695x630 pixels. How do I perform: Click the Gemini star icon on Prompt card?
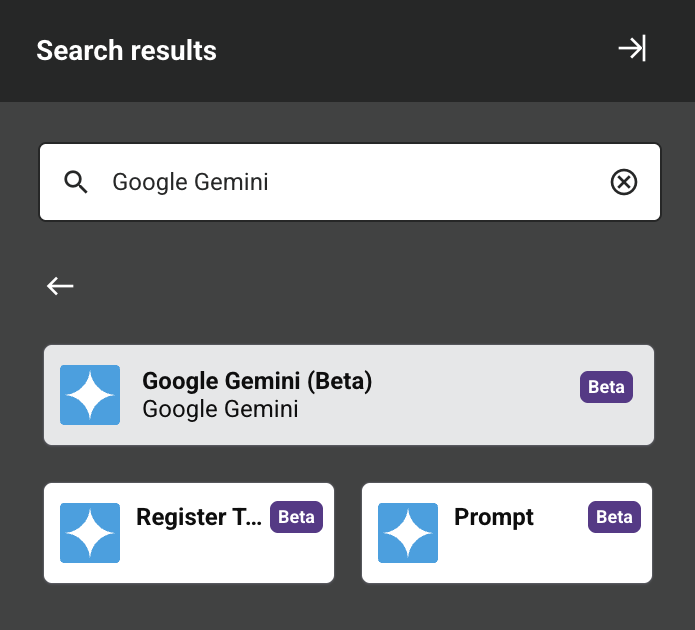[x=408, y=532]
